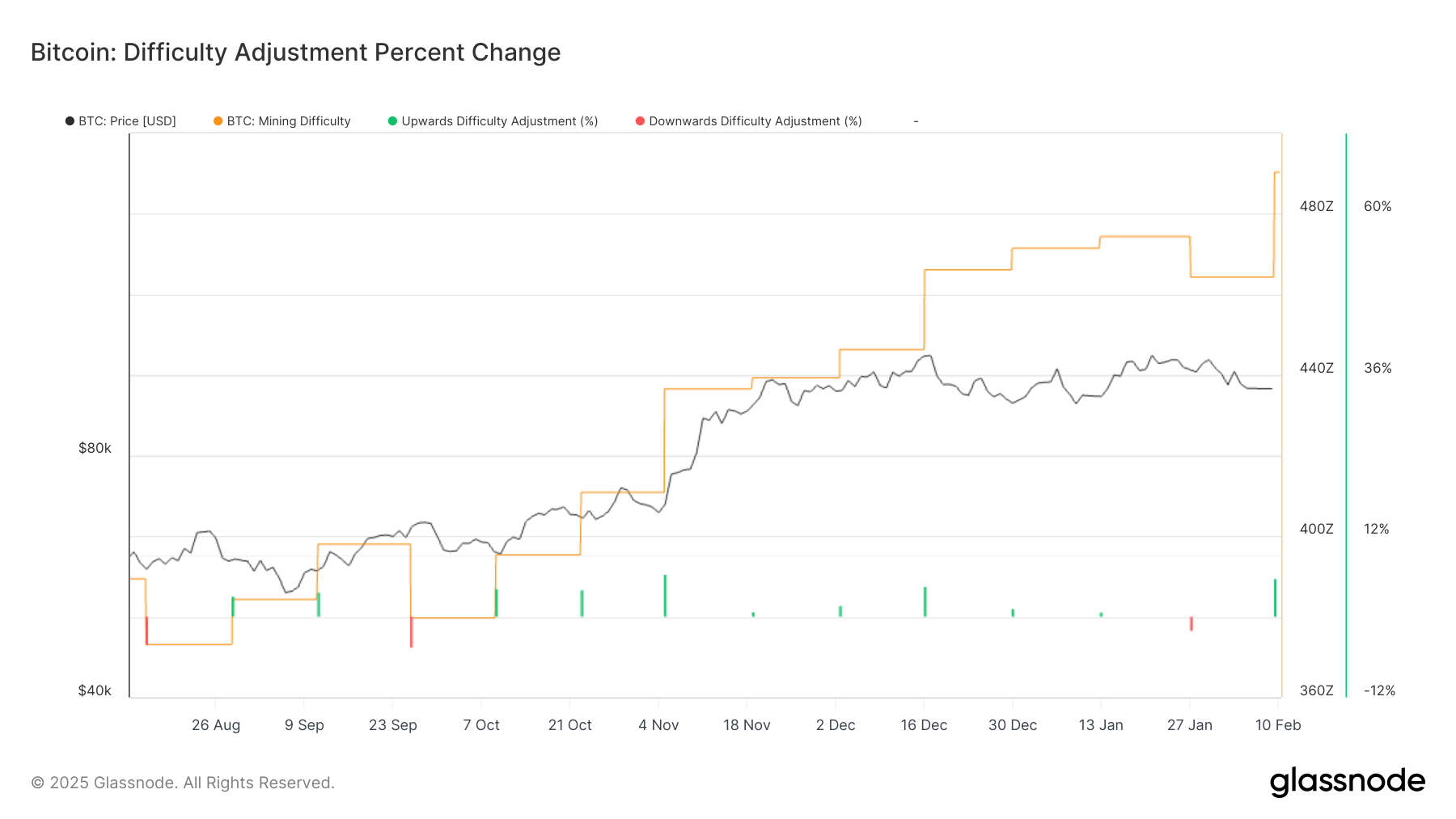1456x819 pixels.
Task: Toggle the BTC: Mining Difficulty legend label
Action: [289, 121]
